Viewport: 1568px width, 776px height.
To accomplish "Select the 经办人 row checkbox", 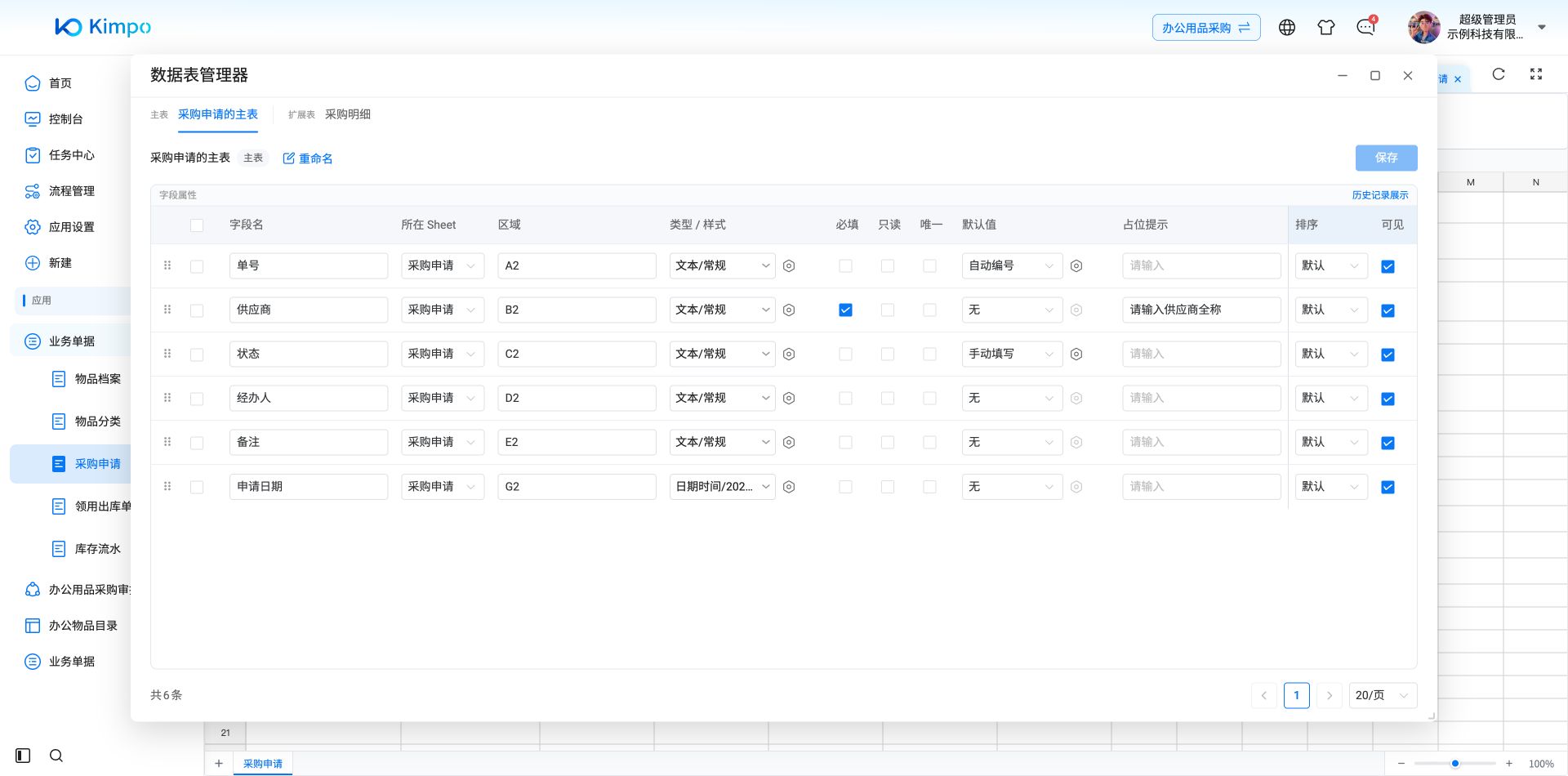I will 197,399.
